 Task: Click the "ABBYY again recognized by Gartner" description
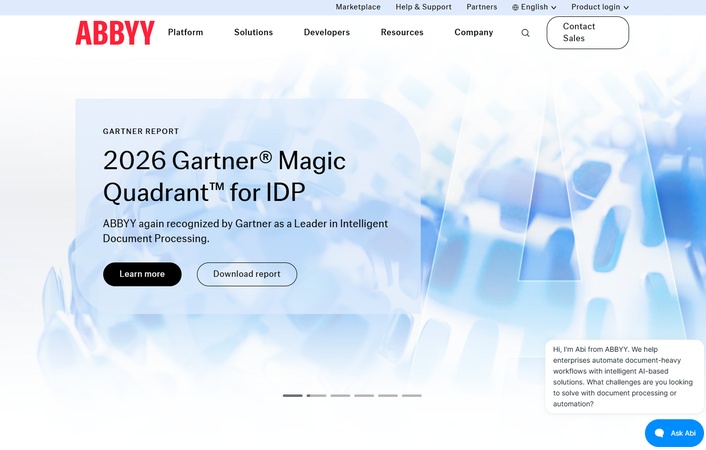pyautogui.click(x=245, y=231)
